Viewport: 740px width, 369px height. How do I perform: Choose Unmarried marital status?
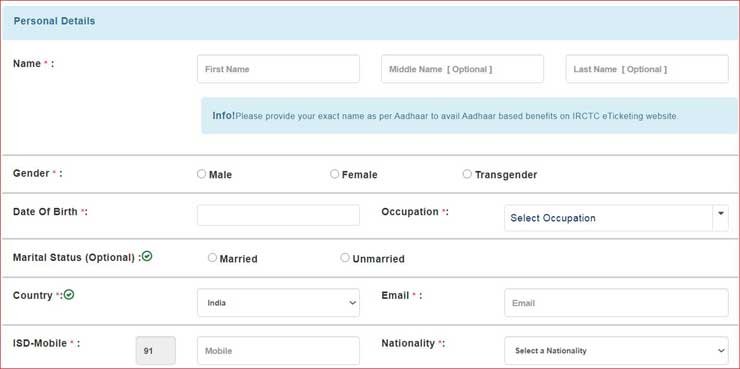(345, 258)
